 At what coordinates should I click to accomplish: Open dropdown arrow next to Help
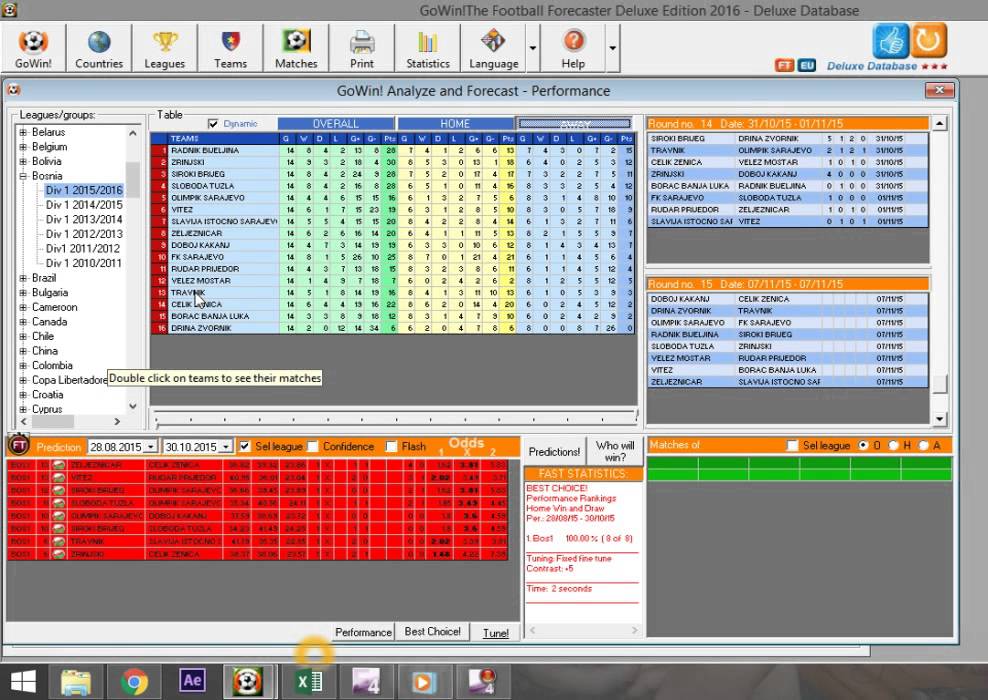coord(612,49)
